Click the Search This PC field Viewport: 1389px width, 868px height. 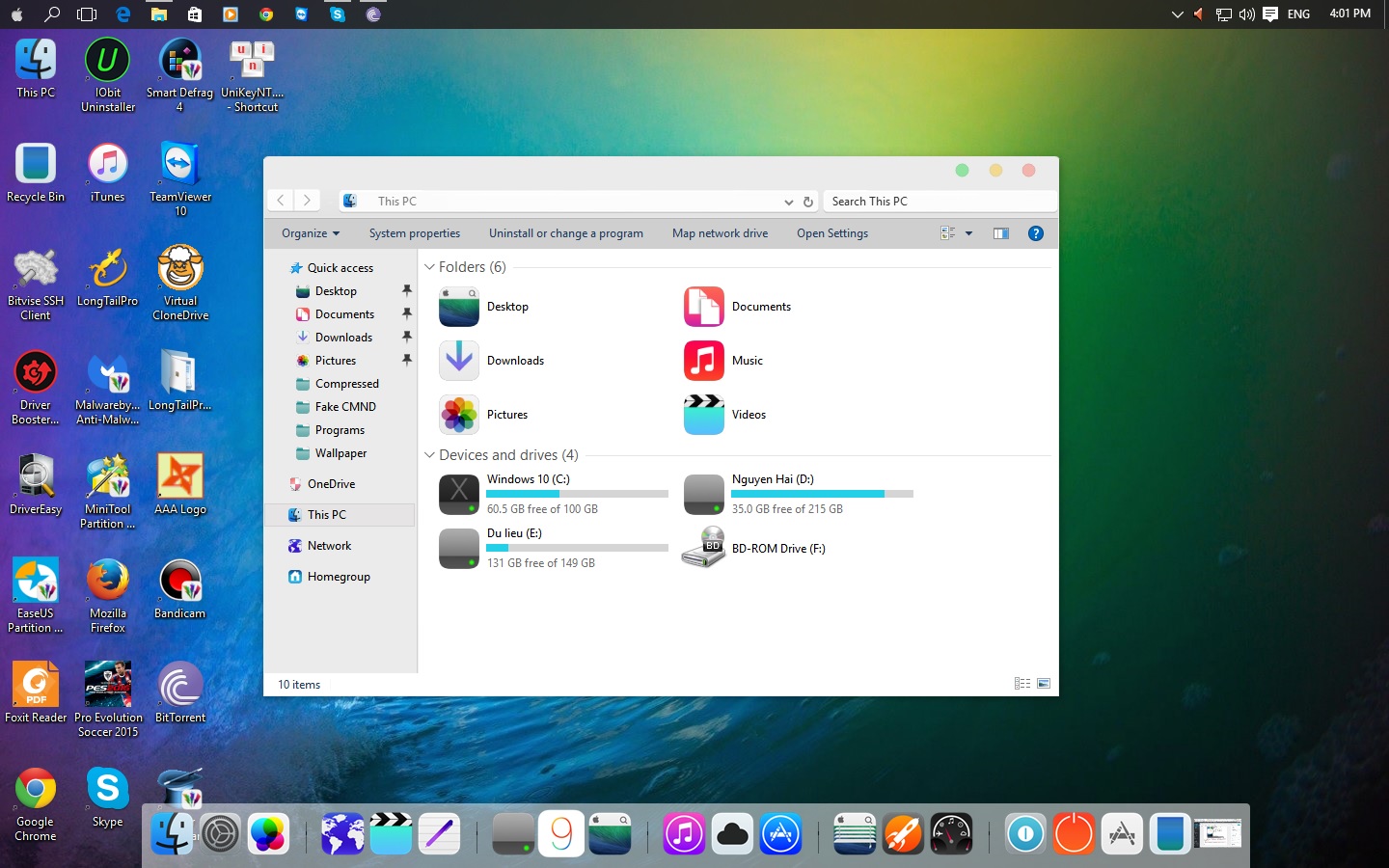[x=939, y=202]
